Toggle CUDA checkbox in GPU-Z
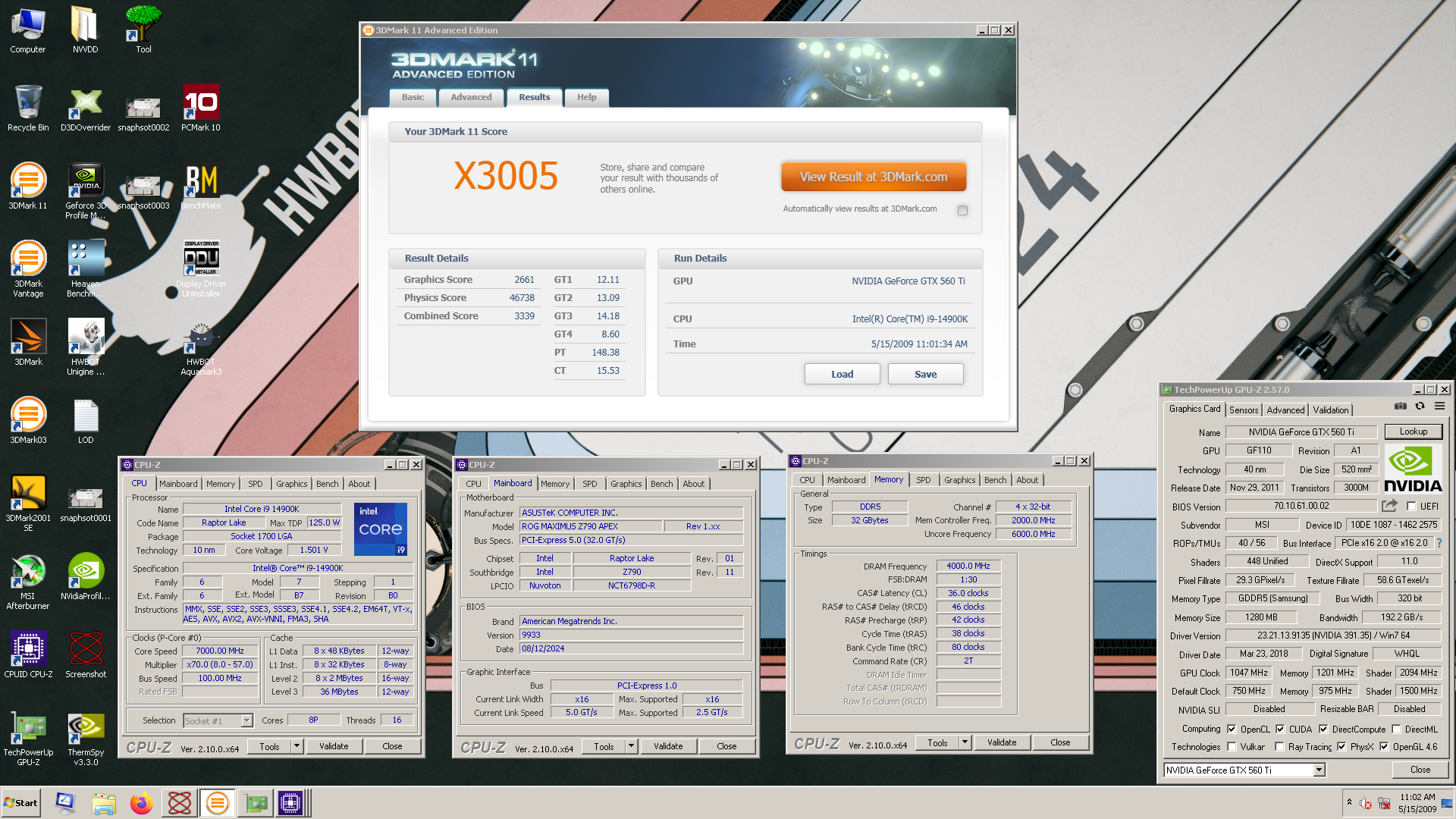 pos(1280,729)
